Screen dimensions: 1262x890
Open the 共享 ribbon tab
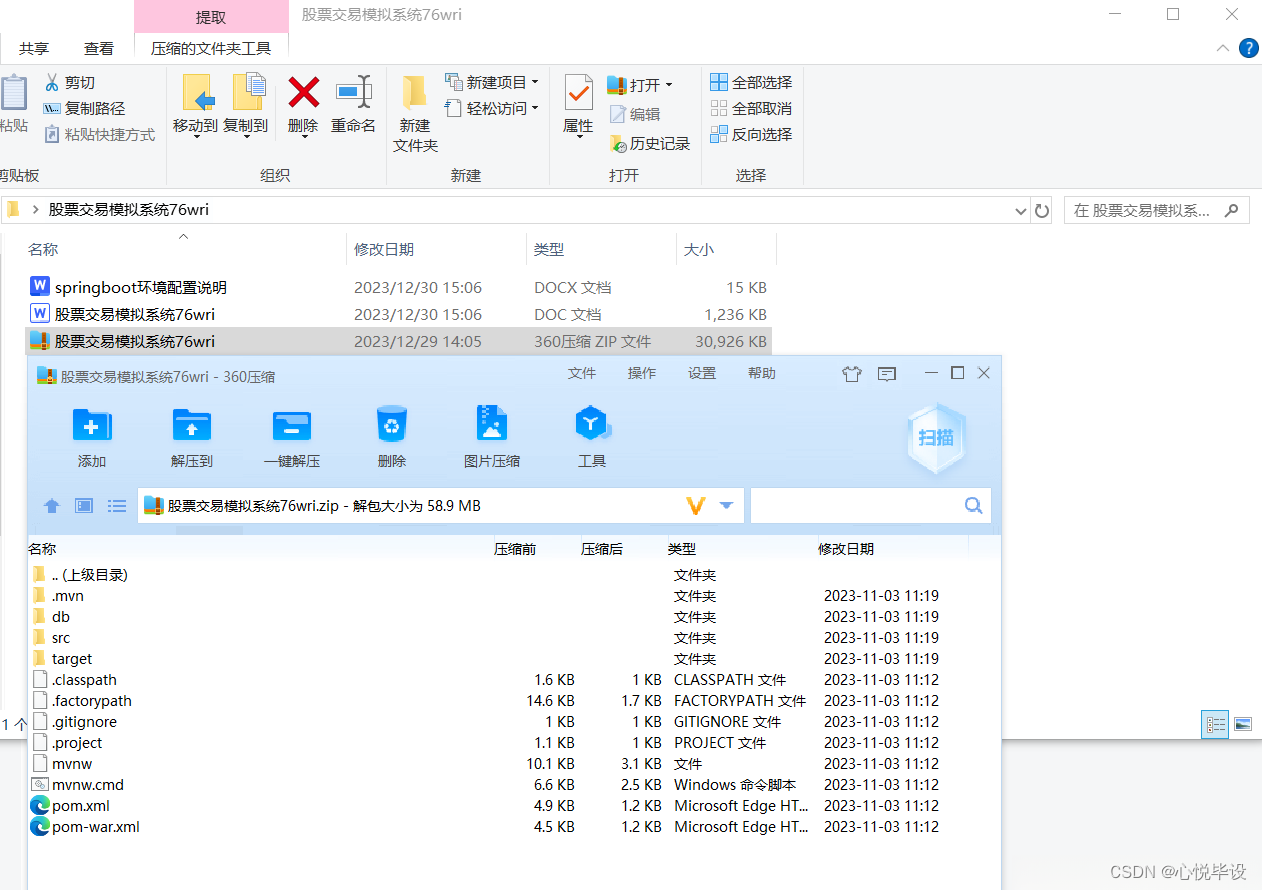pos(34,48)
